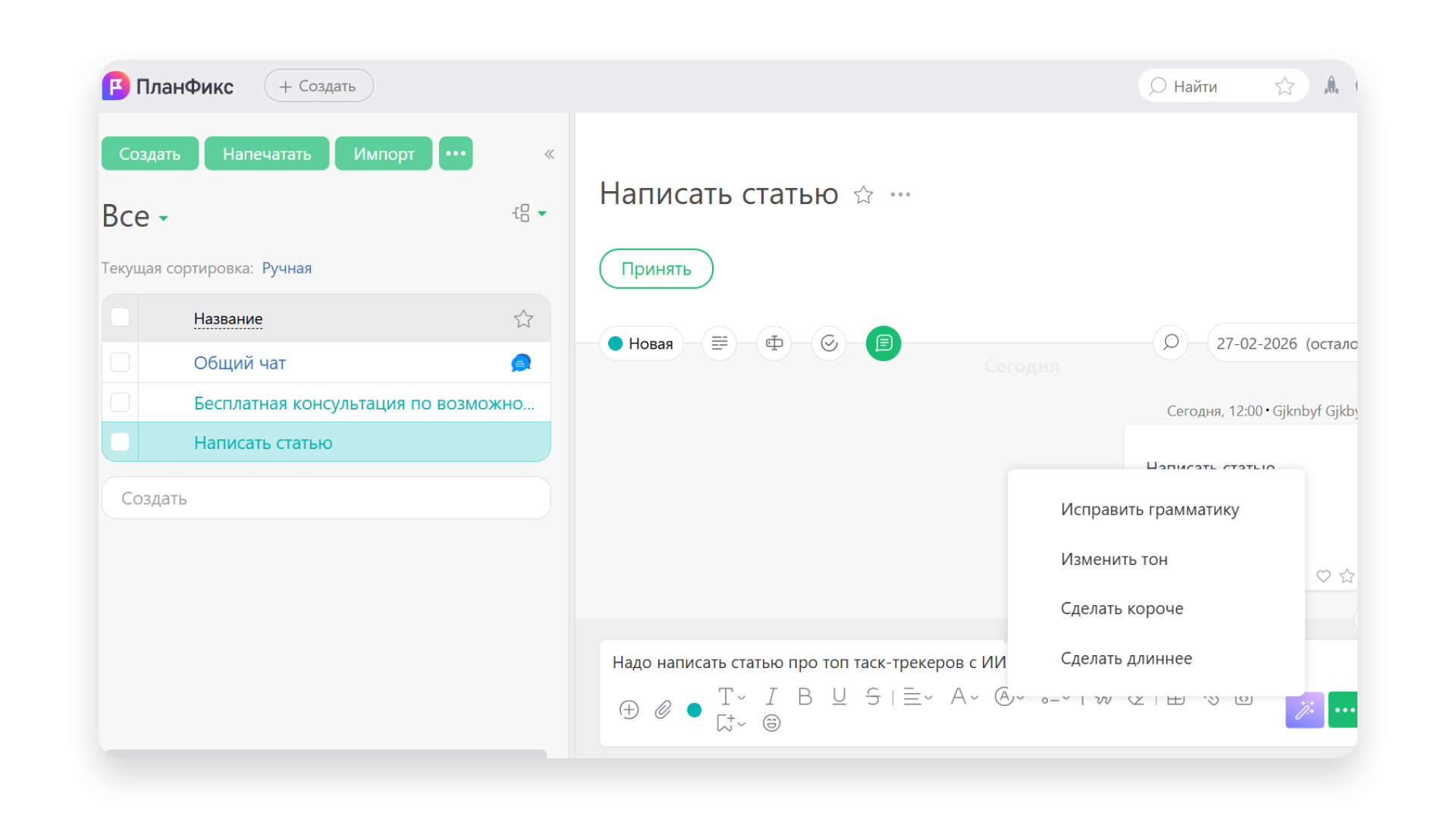Open the comments panel via green chat bubble icon
The width and height of the screenshot is (1456, 819).
pos(883,343)
